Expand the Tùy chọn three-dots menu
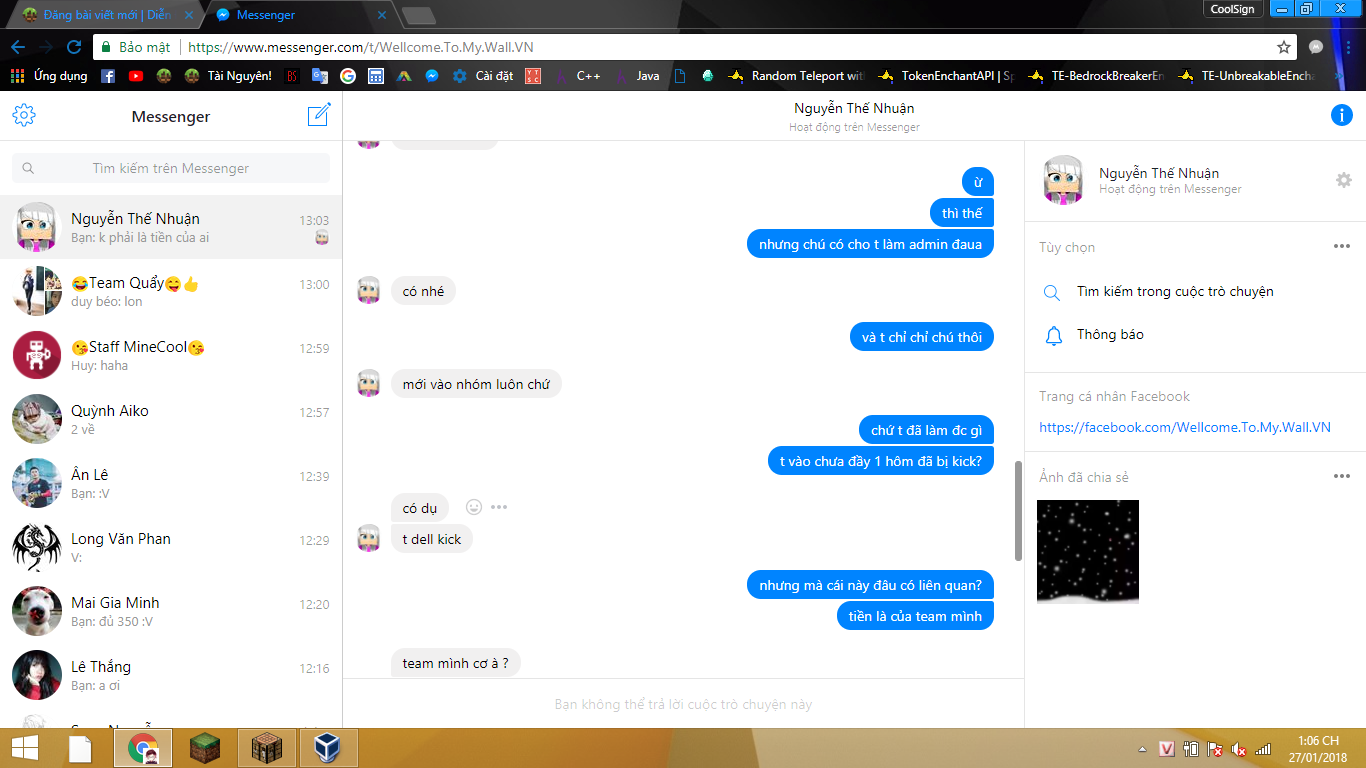Screen dimensions: 1366x768 (1342, 247)
